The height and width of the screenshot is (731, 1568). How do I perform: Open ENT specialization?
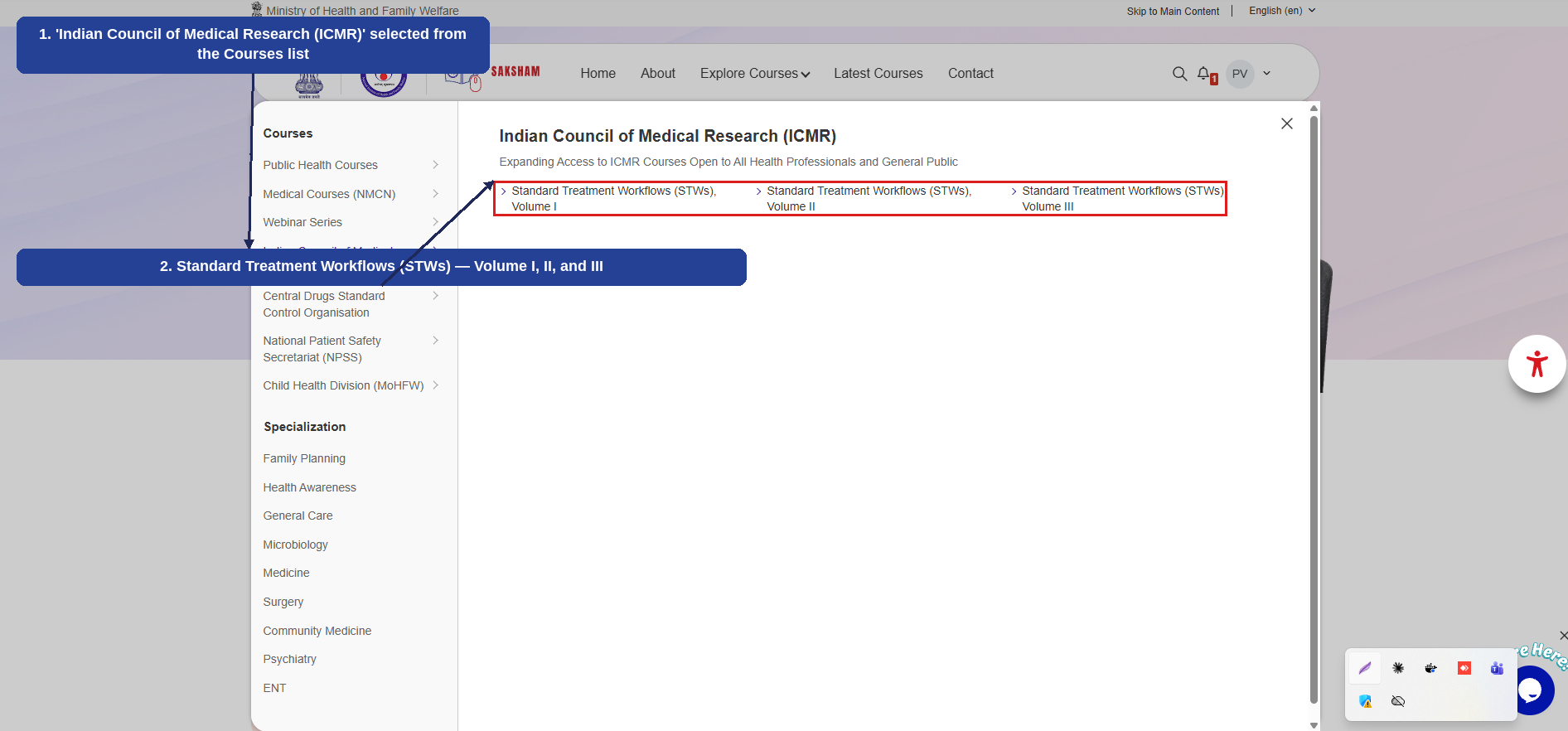point(274,688)
